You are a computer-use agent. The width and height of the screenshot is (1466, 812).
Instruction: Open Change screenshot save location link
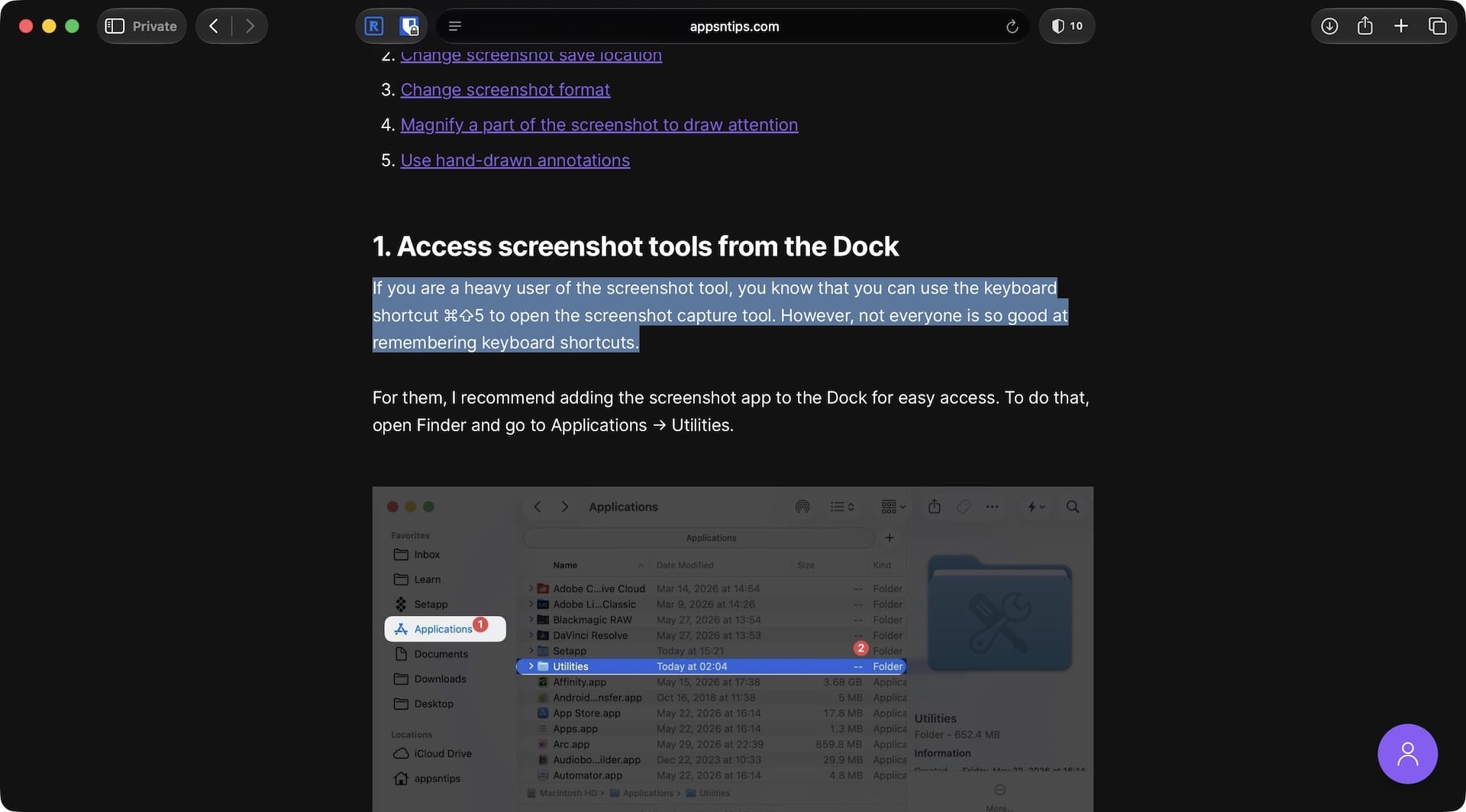click(531, 55)
